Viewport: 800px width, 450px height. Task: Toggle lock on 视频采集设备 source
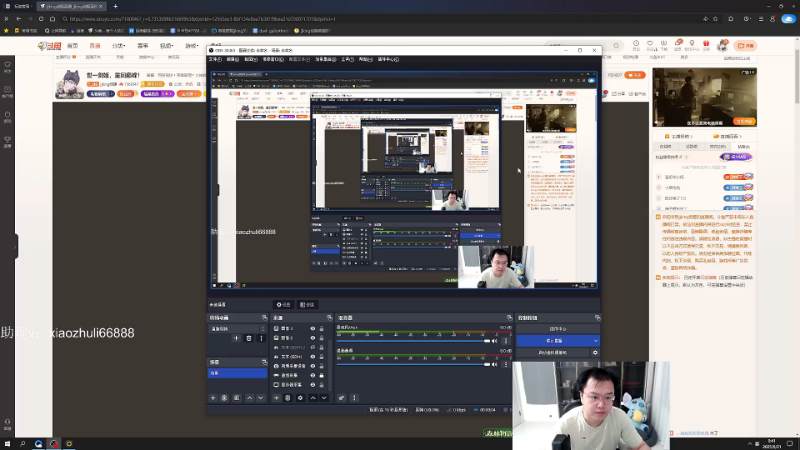point(321,366)
